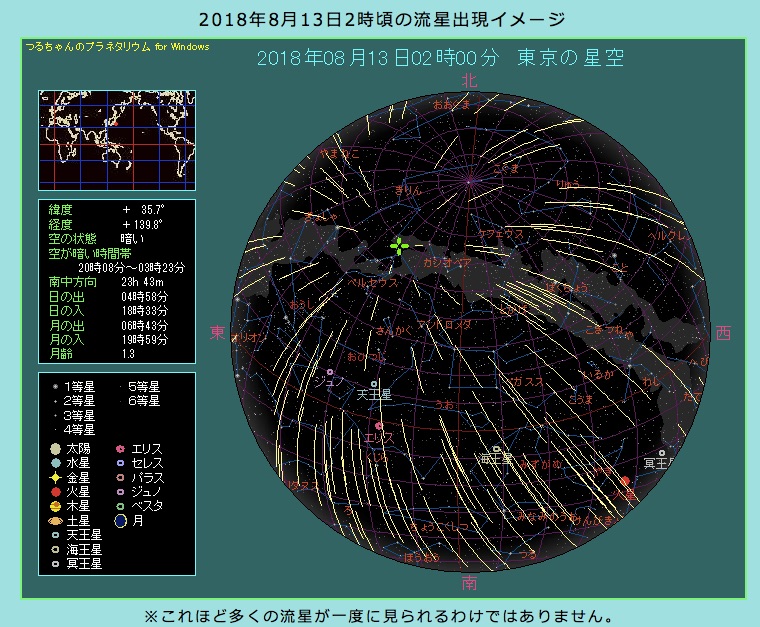The width and height of the screenshot is (760, 627).
Task: Click the chart title '東京の星空'
Action: pyautogui.click(x=570, y=58)
